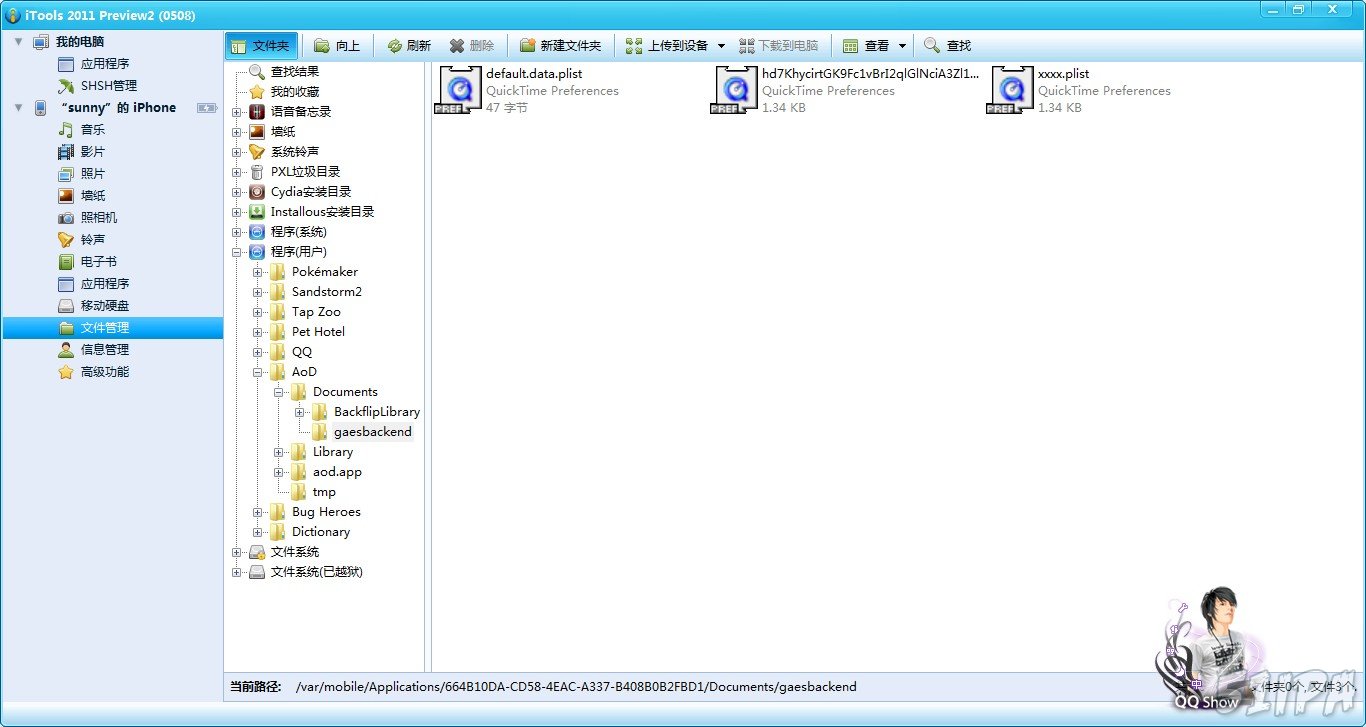The width and height of the screenshot is (1366, 727).
Task: Expand the BackflipLibrary folder node
Action: (x=300, y=412)
